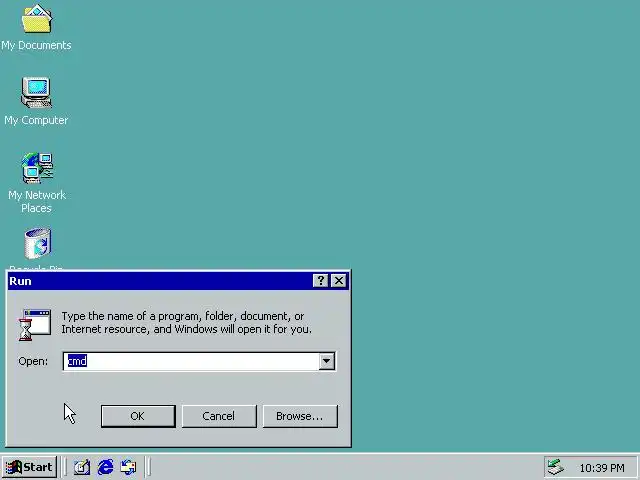The height and width of the screenshot is (480, 640).
Task: Click the Show Desktop quick launch icon
Action: click(x=82, y=467)
